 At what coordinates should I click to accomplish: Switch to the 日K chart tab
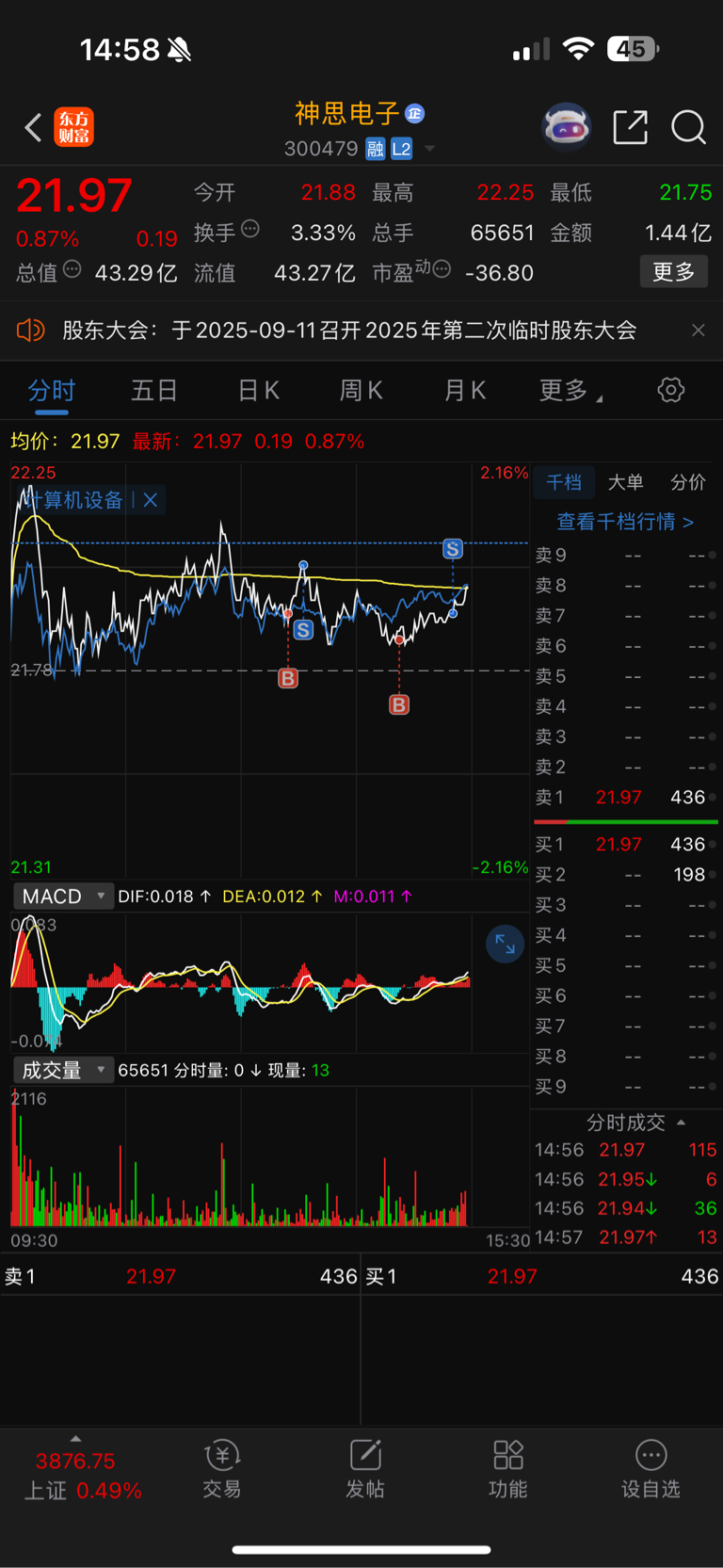pyautogui.click(x=258, y=390)
